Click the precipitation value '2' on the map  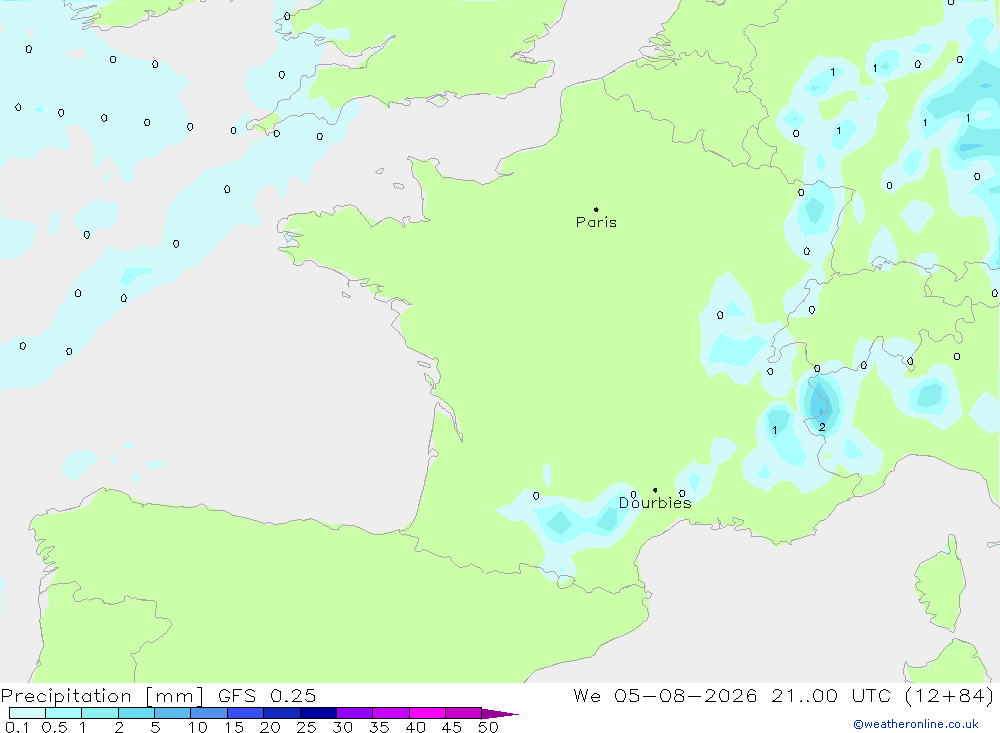point(822,427)
